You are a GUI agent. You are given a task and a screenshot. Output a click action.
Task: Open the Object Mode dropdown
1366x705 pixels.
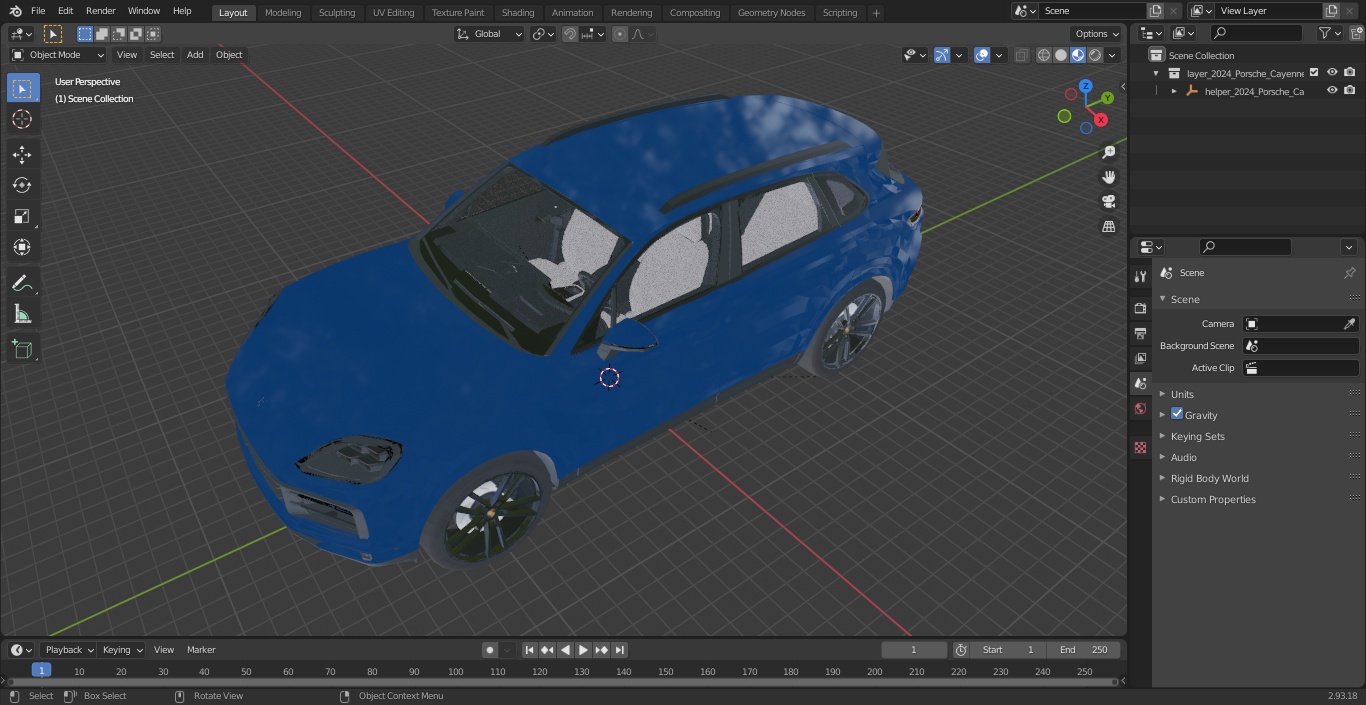pos(58,55)
